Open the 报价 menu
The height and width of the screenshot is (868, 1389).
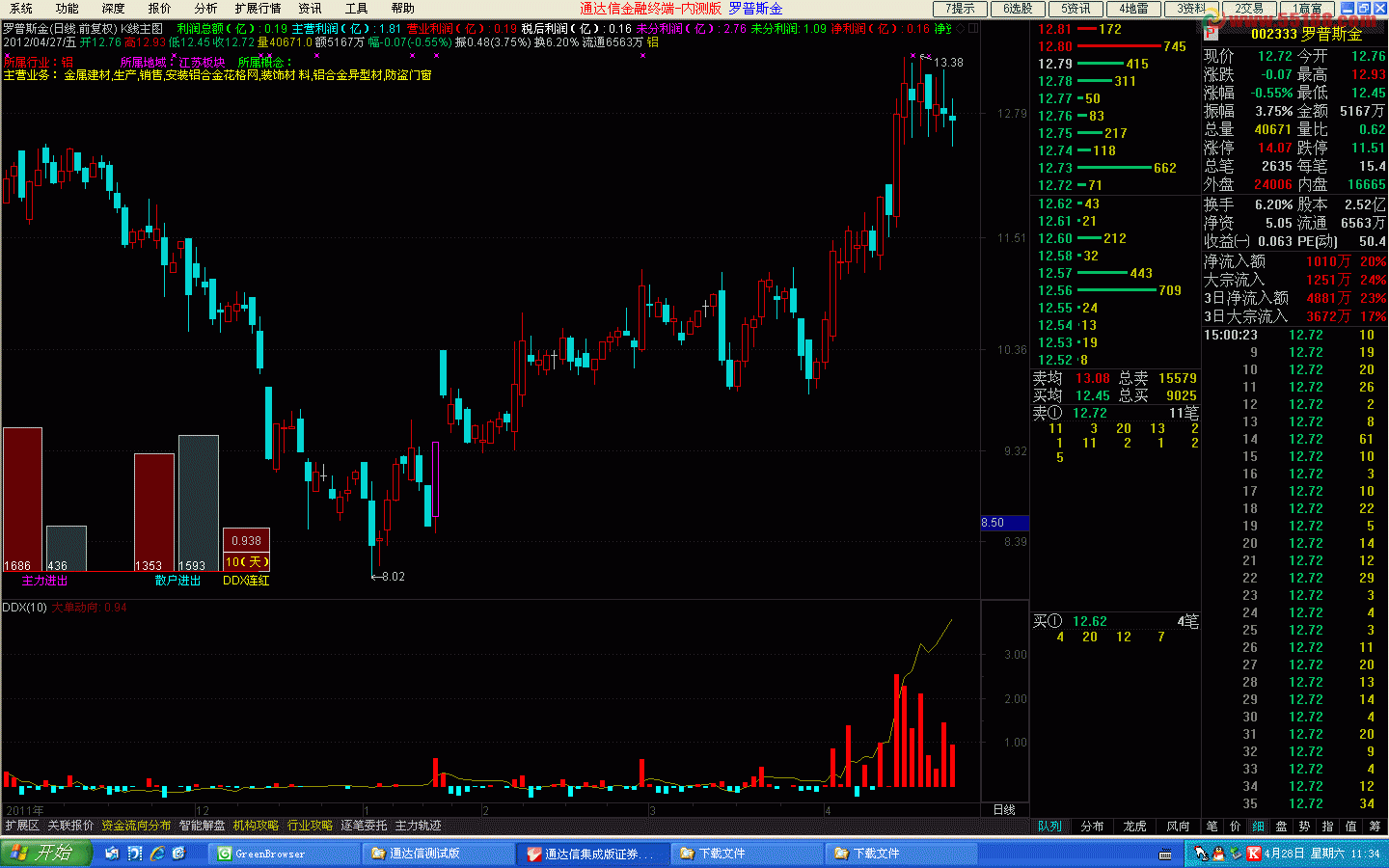coord(159,8)
